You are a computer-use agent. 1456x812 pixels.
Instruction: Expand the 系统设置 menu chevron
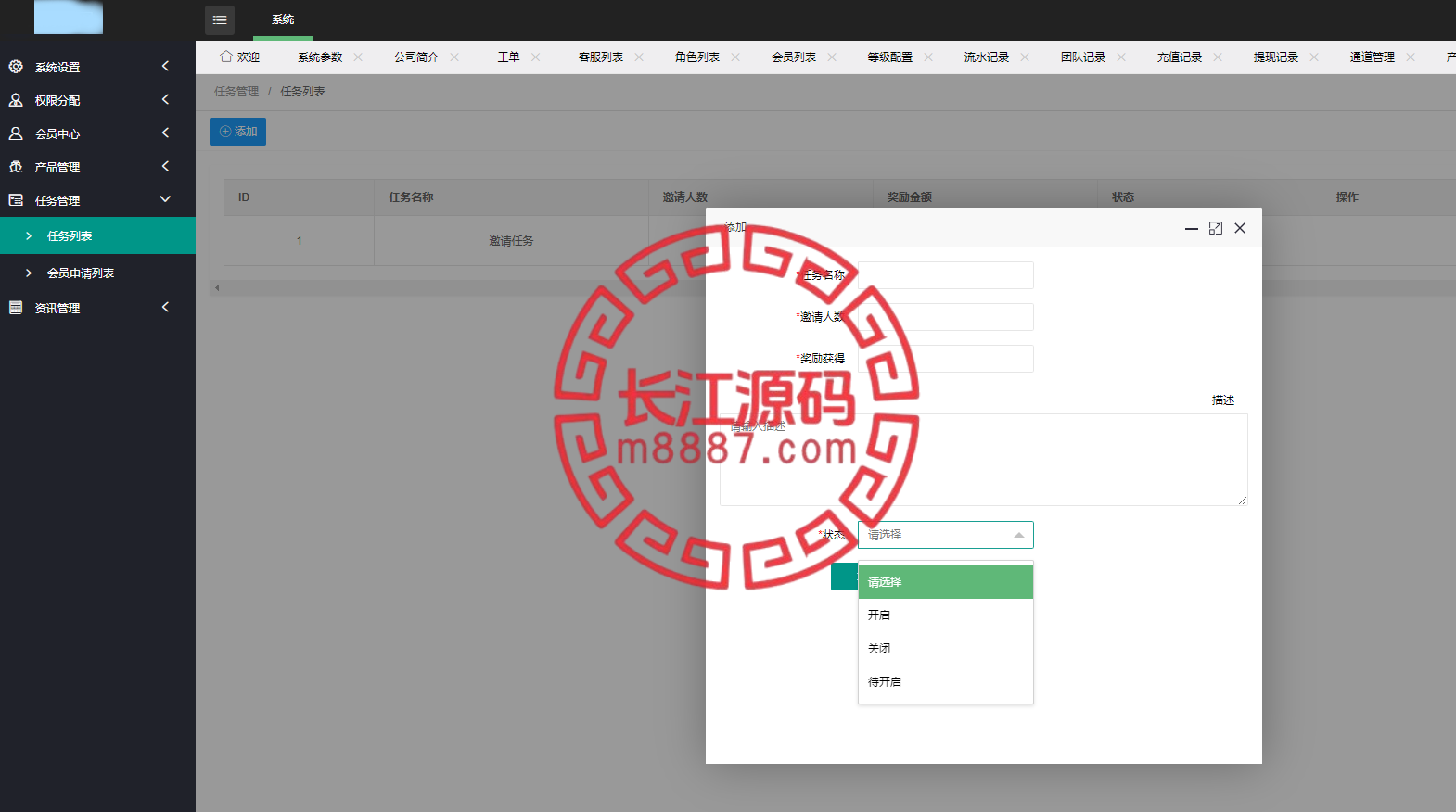tap(165, 66)
